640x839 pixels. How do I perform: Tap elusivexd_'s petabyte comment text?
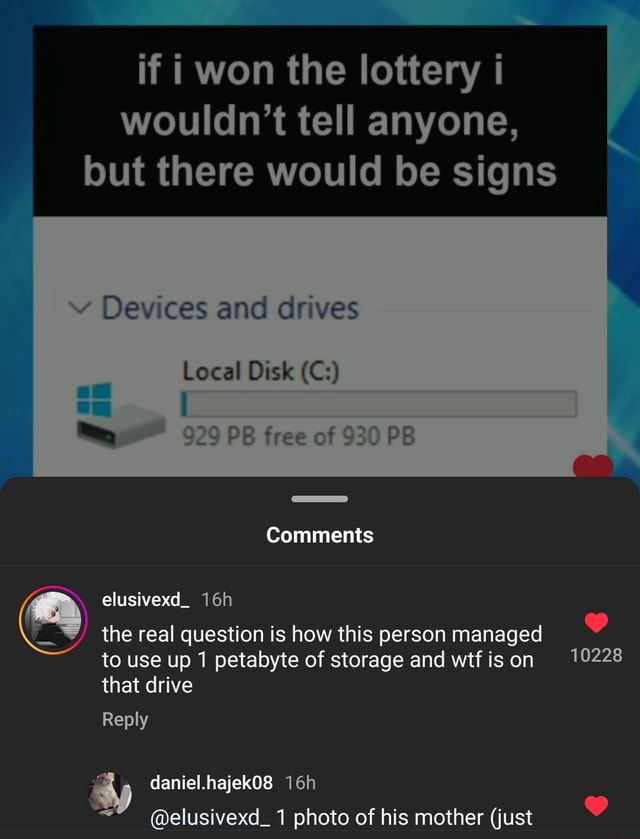click(322, 659)
